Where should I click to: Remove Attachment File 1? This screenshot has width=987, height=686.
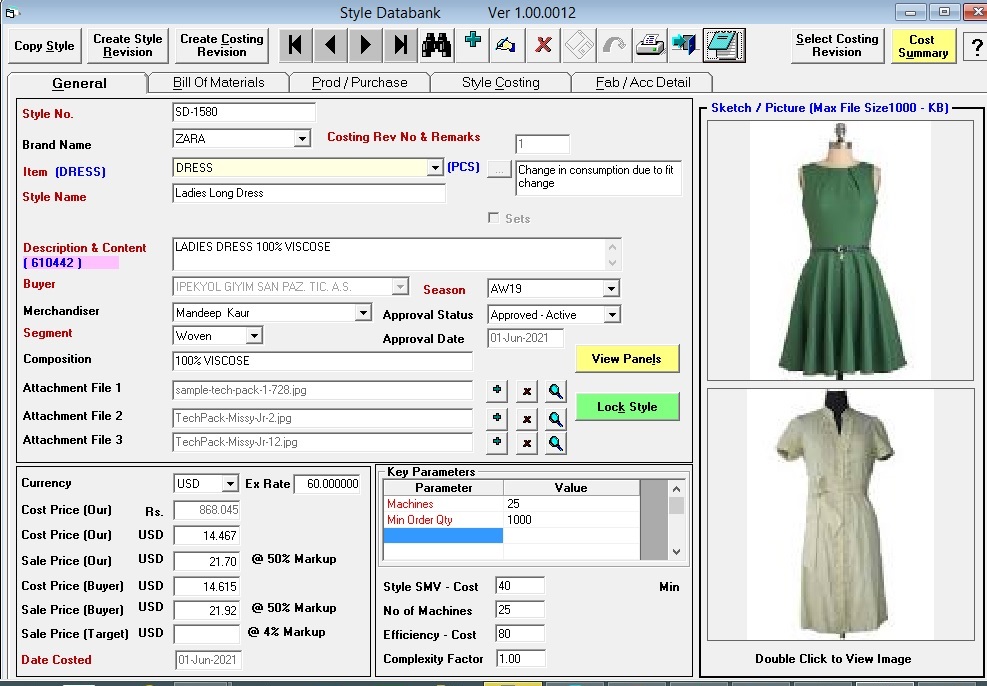click(x=527, y=391)
